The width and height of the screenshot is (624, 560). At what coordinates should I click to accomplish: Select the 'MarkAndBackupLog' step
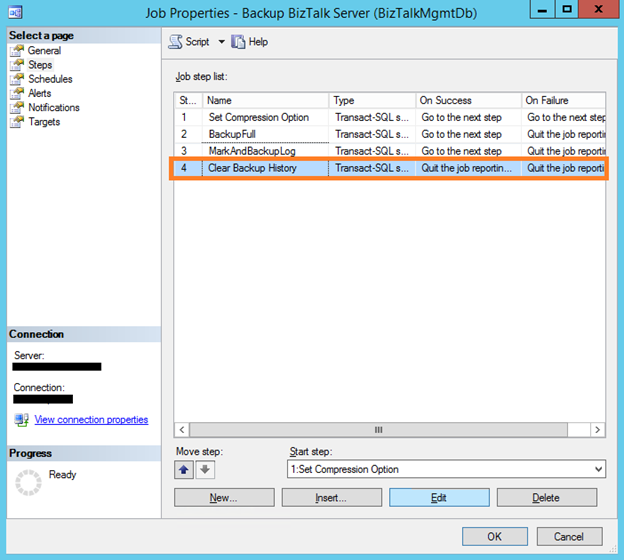(x=390, y=151)
